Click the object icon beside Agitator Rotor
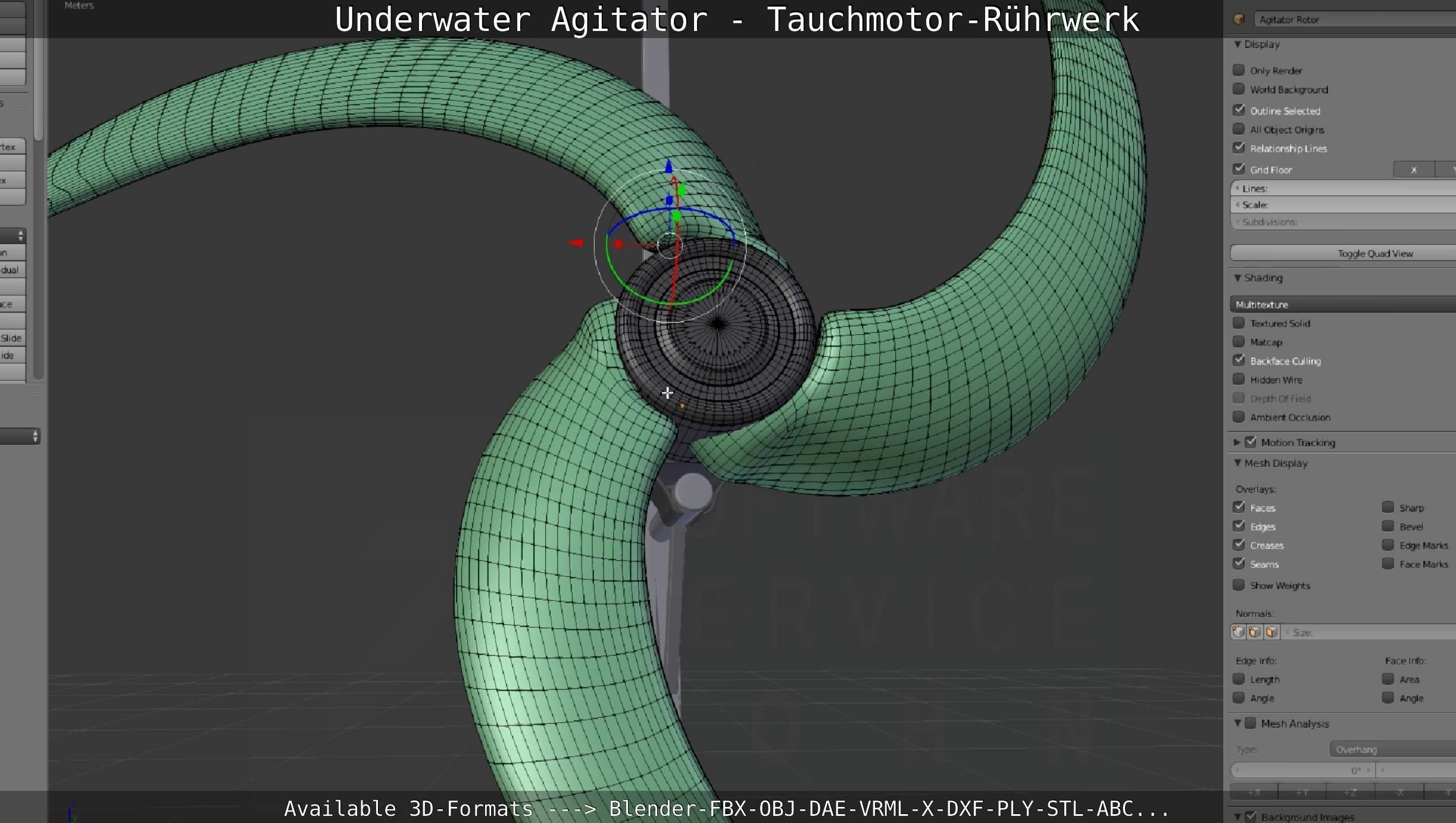Viewport: 1456px width, 823px height. 1239,19
